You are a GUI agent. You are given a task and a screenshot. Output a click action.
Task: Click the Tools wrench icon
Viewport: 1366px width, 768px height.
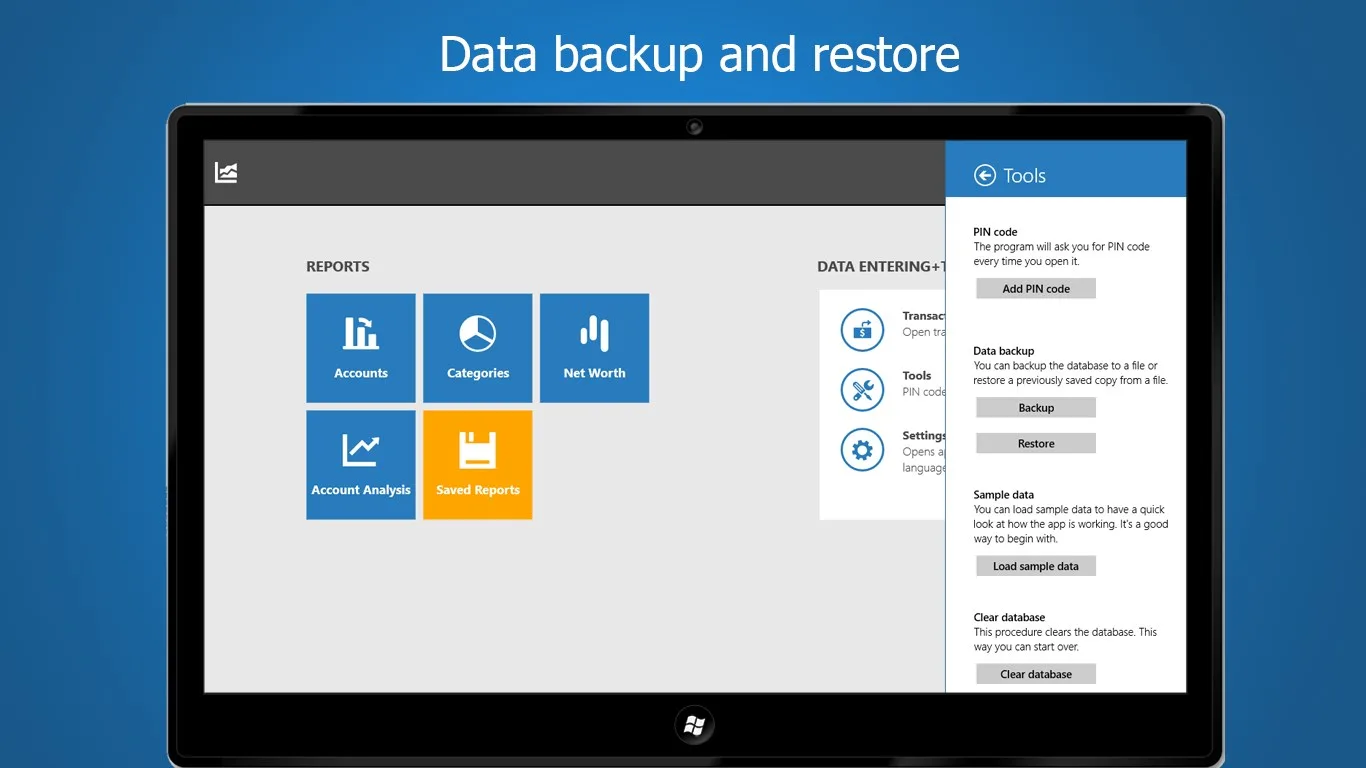point(862,390)
